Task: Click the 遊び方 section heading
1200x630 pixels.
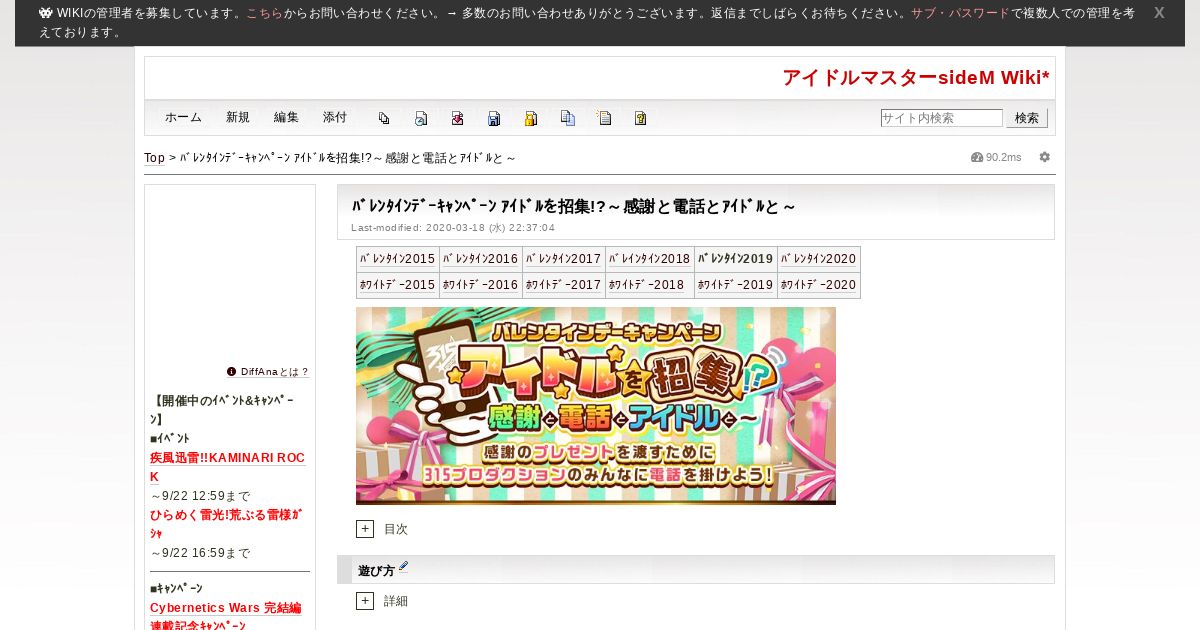Action: [376, 571]
